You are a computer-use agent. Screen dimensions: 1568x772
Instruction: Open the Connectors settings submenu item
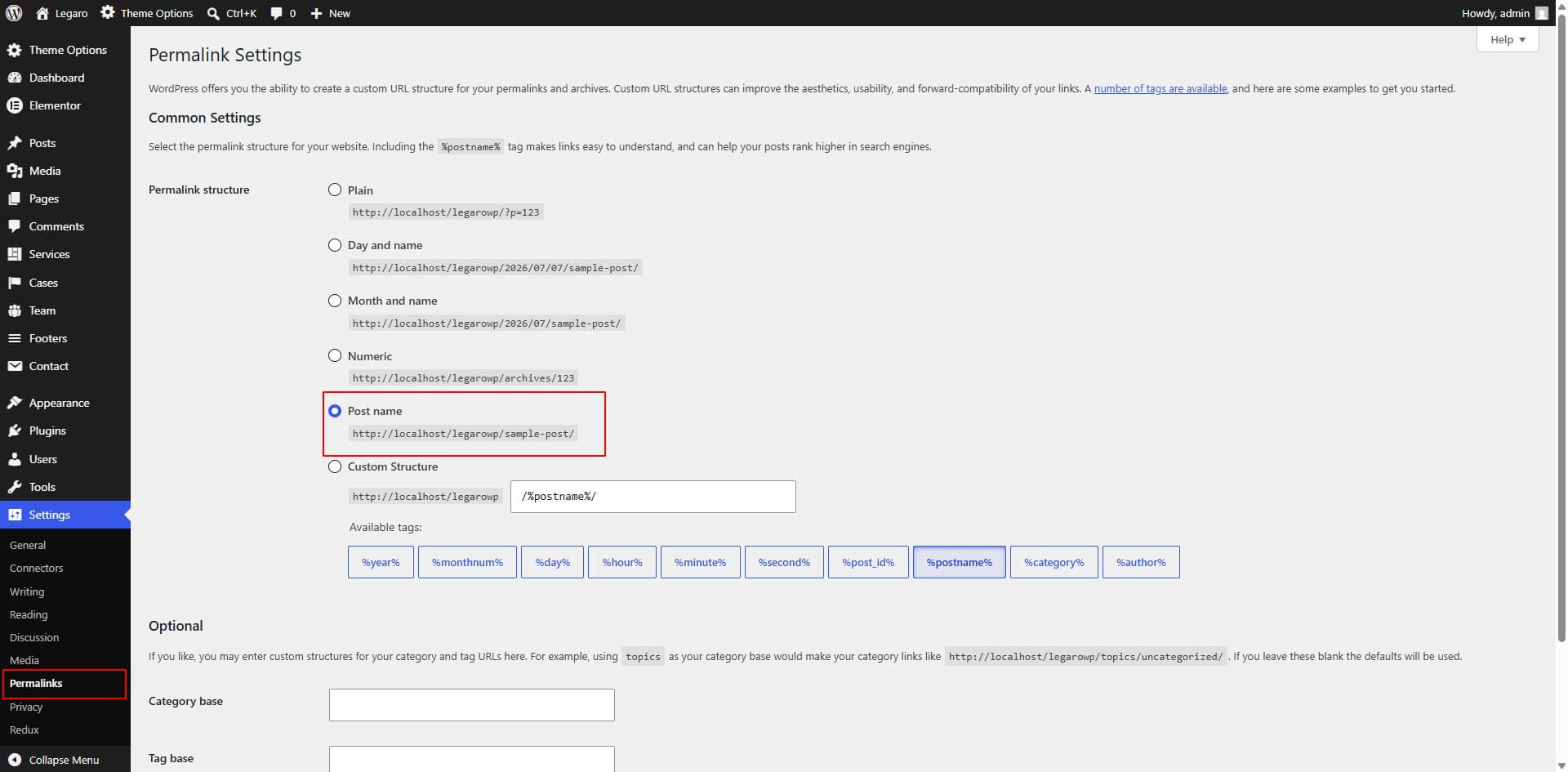[x=36, y=568]
